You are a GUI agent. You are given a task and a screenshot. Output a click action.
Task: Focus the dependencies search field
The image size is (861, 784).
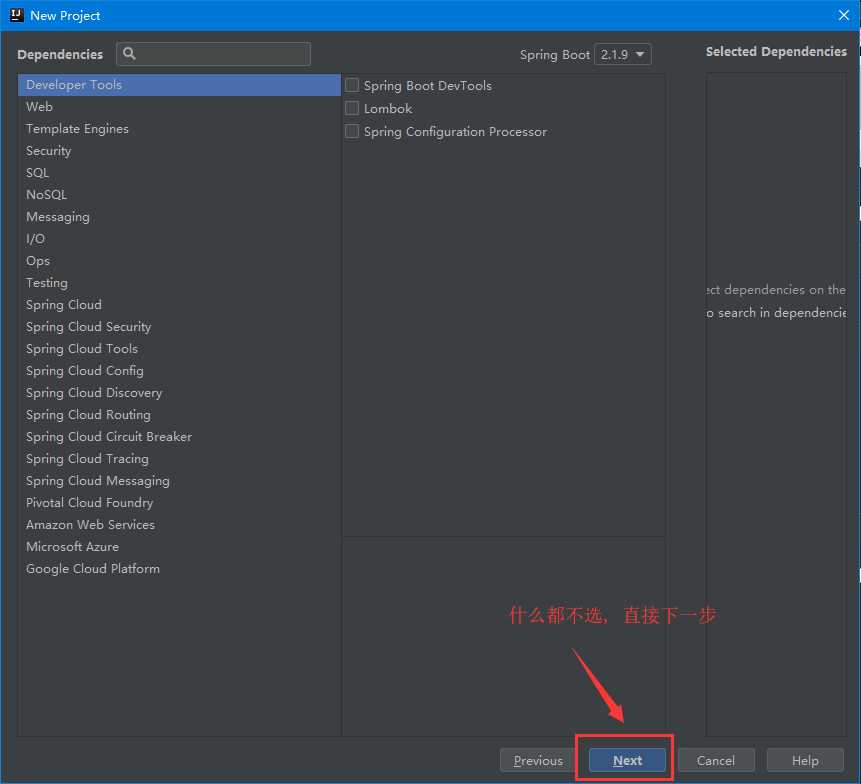click(x=214, y=54)
